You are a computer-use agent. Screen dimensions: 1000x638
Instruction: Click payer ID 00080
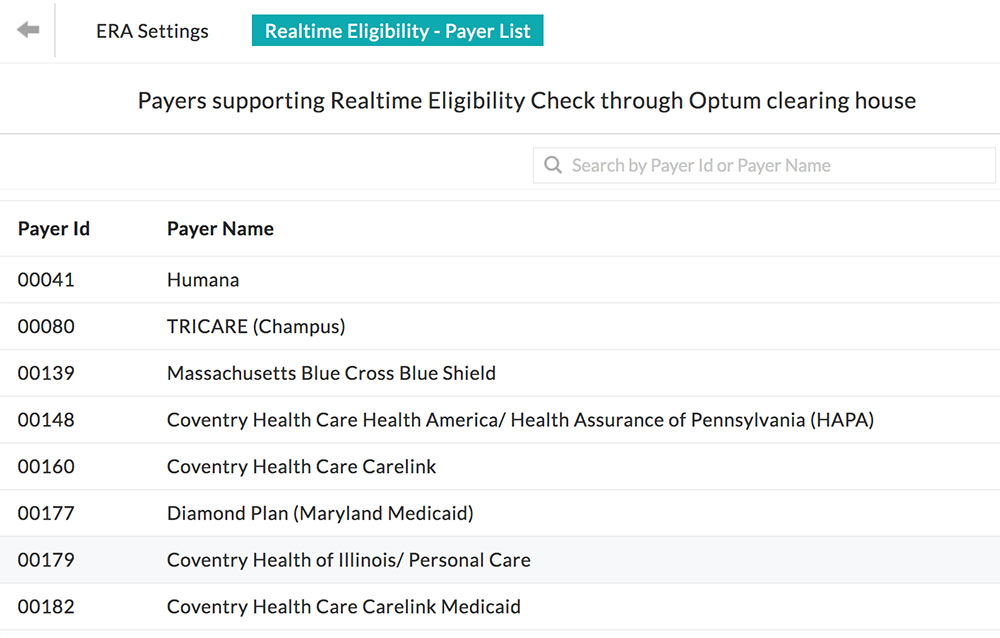(46, 327)
